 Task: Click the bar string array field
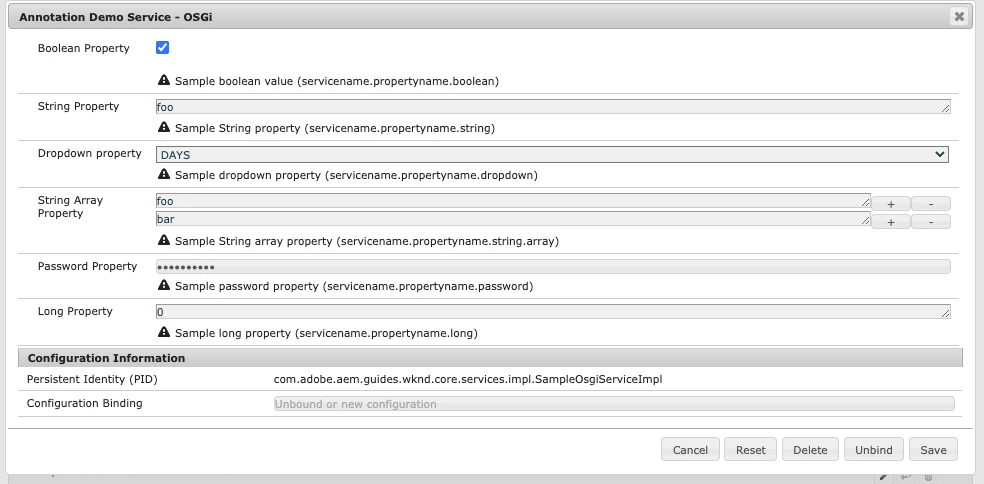(513, 220)
